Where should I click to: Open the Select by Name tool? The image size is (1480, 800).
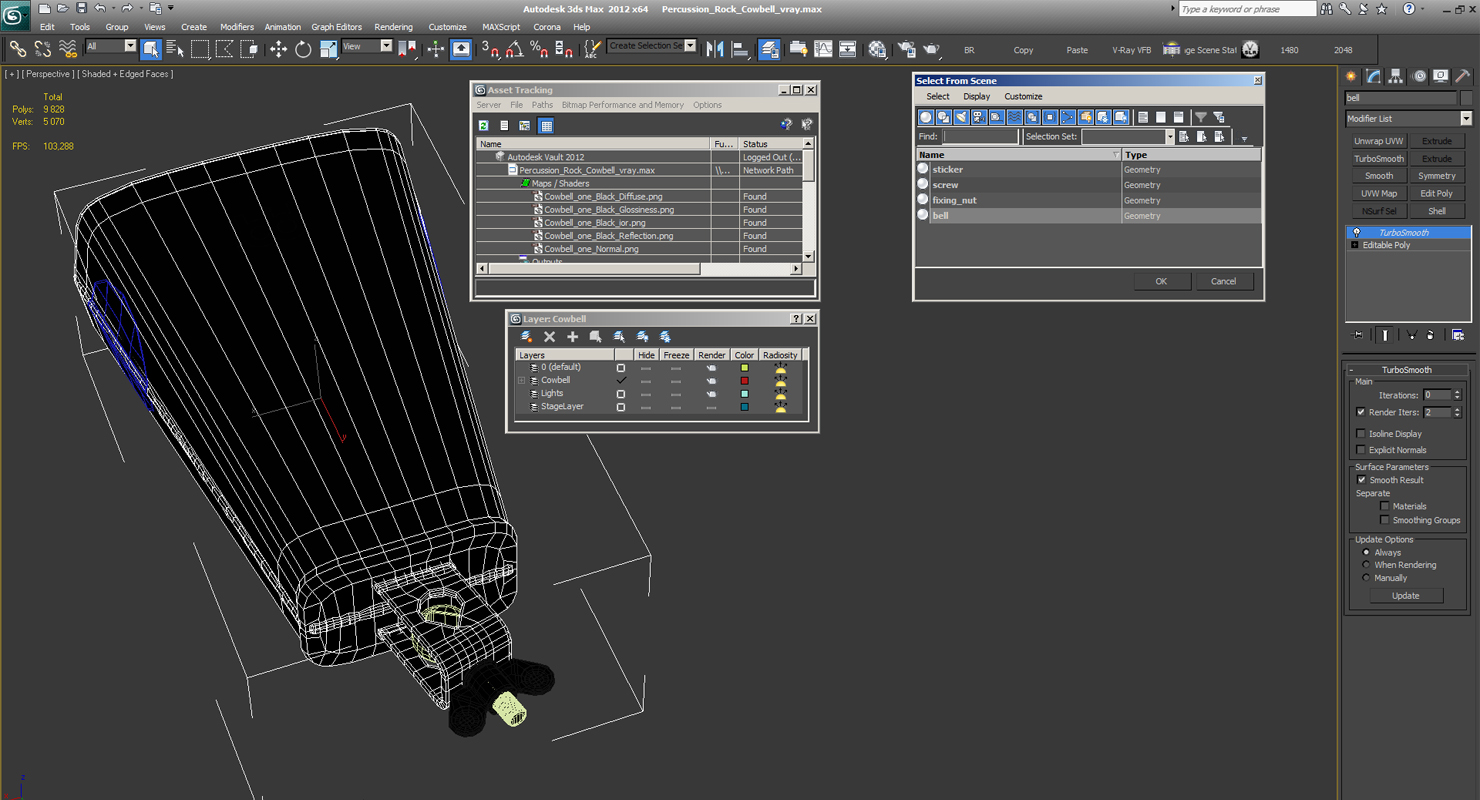[x=175, y=49]
